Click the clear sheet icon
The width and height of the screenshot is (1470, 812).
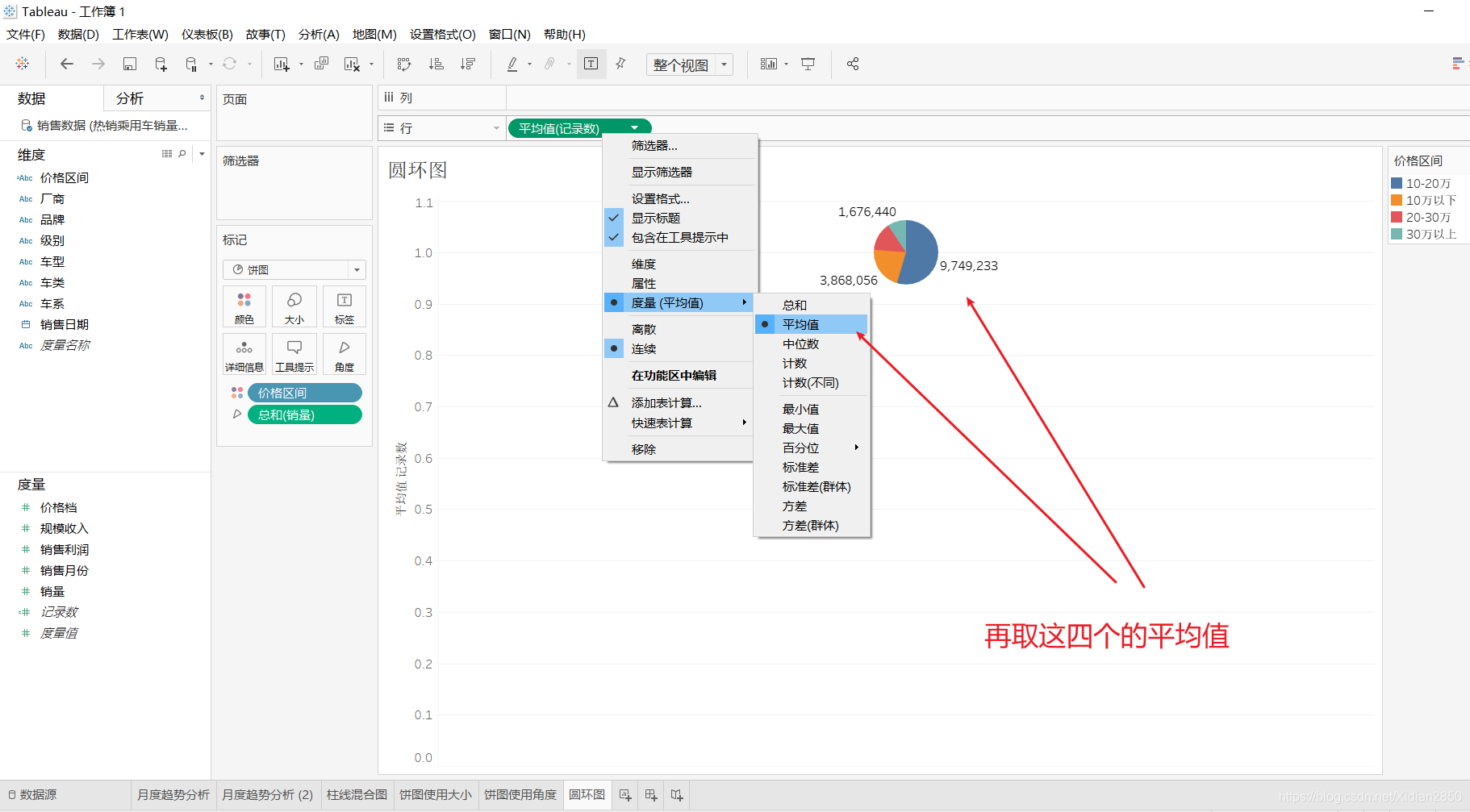tap(352, 64)
